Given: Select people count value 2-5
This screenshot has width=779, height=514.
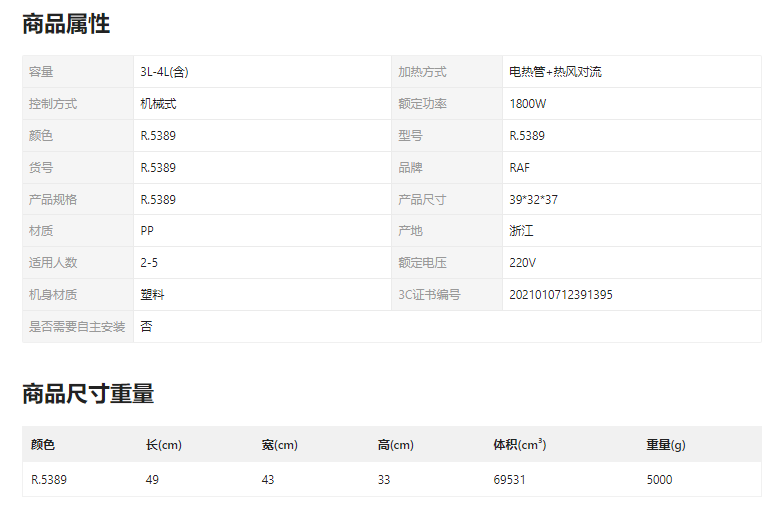Looking at the screenshot, I should point(149,263).
